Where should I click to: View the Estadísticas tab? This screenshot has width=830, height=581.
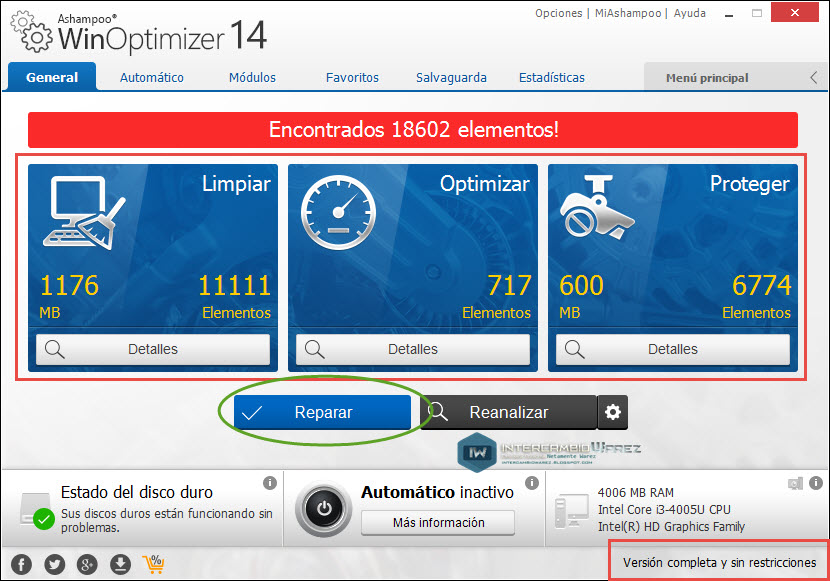click(x=552, y=77)
